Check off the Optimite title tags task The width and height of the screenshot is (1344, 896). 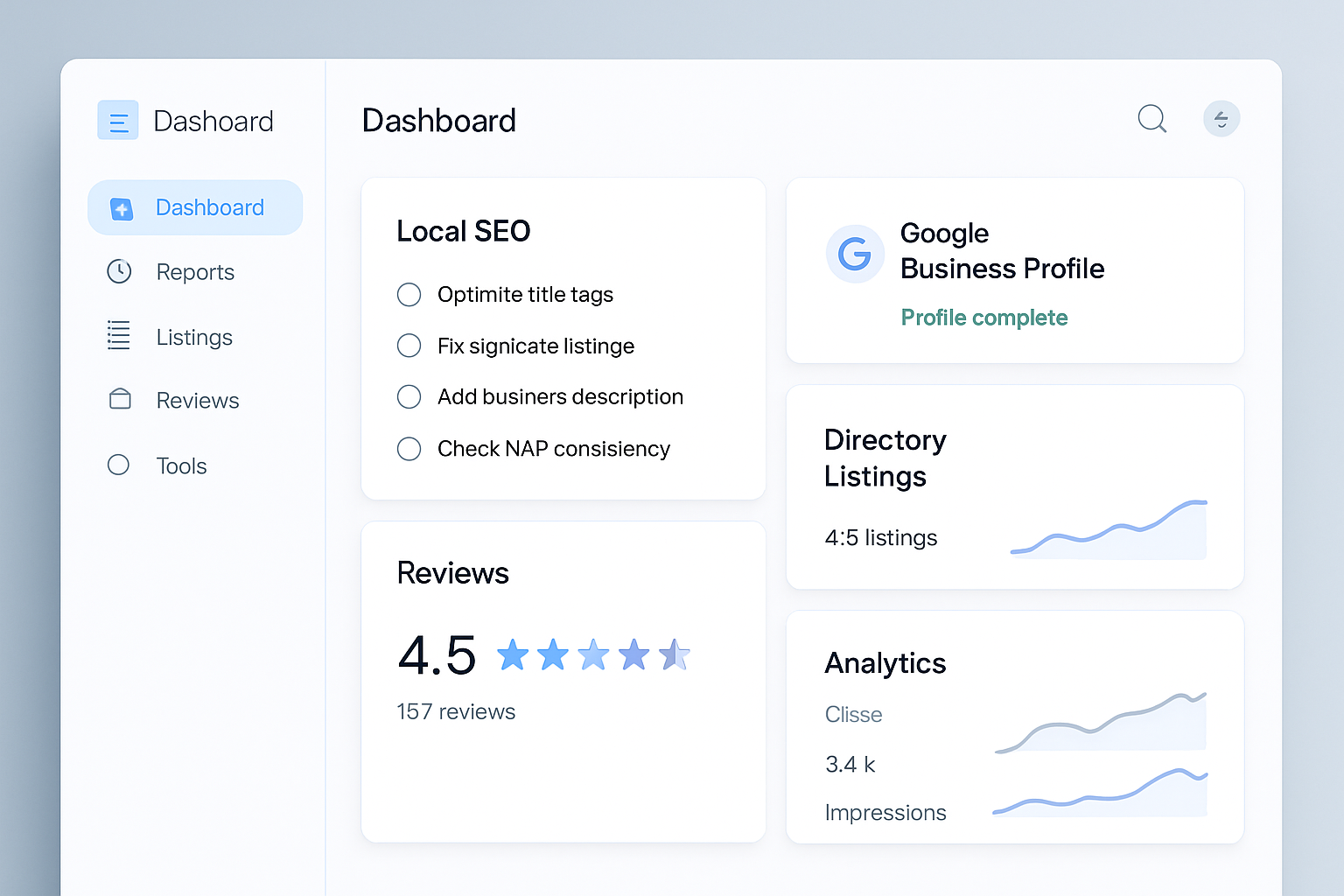pyautogui.click(x=409, y=295)
